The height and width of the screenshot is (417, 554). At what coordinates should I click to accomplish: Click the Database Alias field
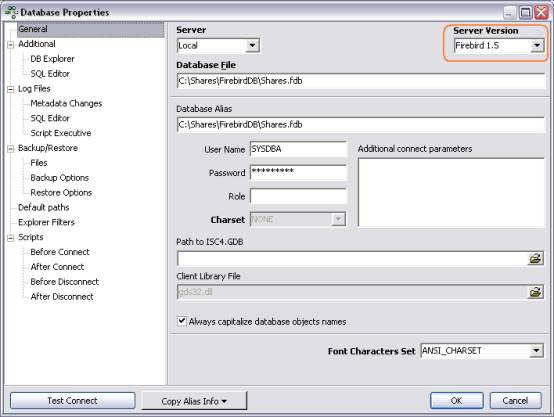click(361, 125)
